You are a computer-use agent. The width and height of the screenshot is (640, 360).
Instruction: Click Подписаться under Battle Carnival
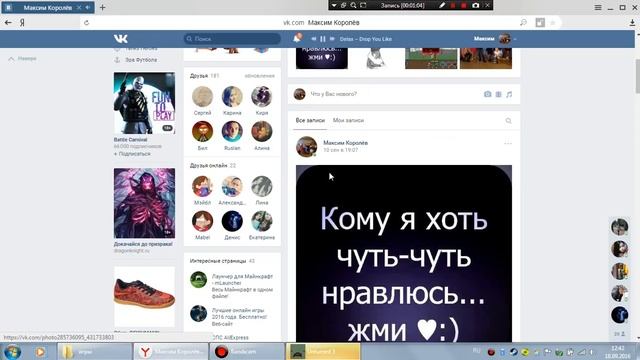click(x=132, y=154)
